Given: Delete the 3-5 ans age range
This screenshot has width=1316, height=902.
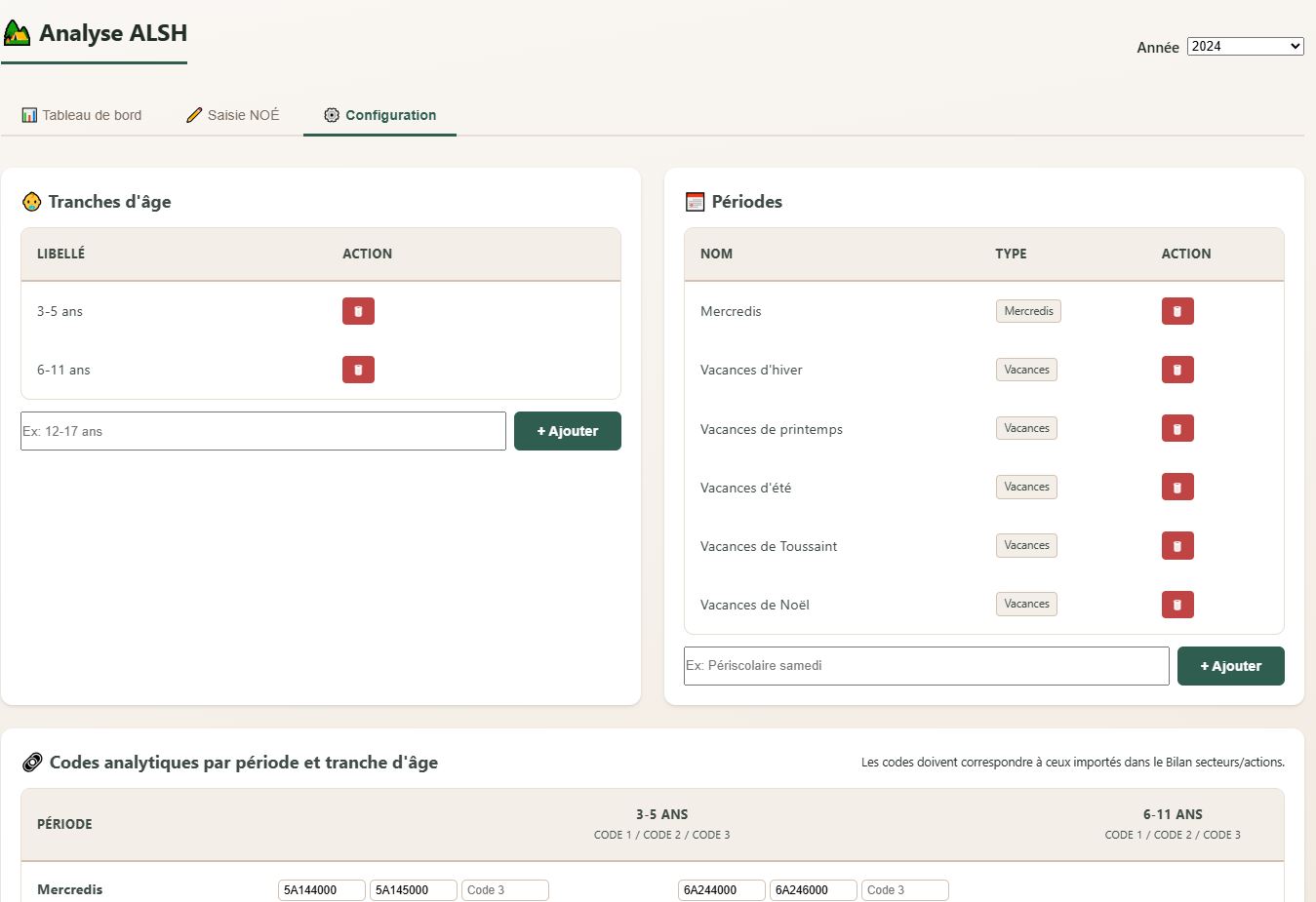Looking at the screenshot, I should [x=358, y=311].
